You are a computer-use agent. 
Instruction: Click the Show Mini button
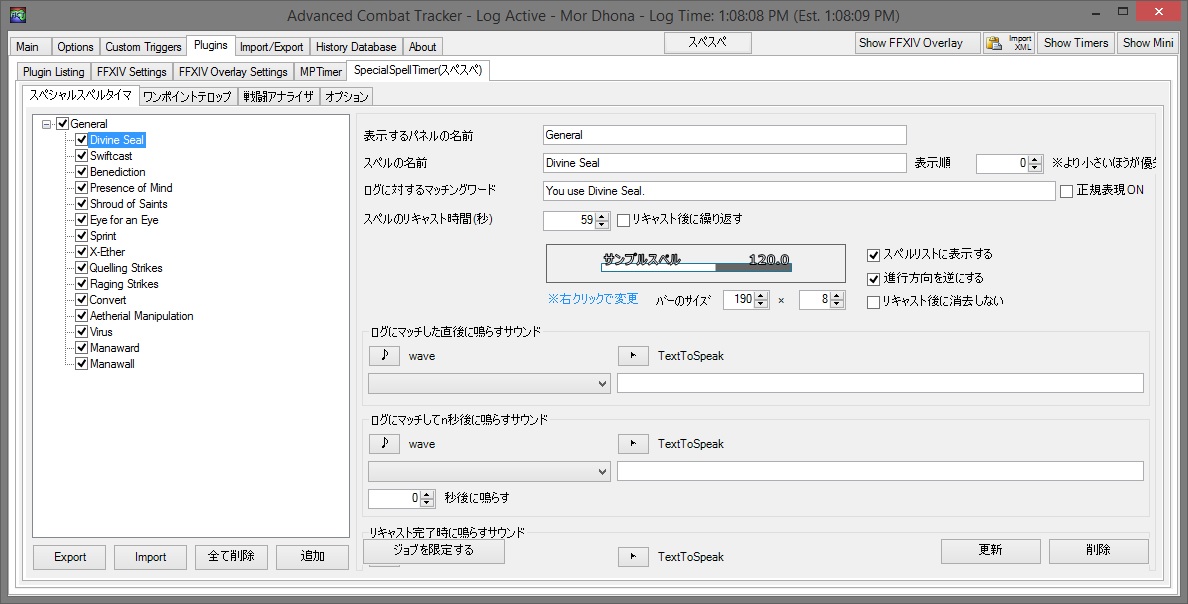pos(1148,43)
